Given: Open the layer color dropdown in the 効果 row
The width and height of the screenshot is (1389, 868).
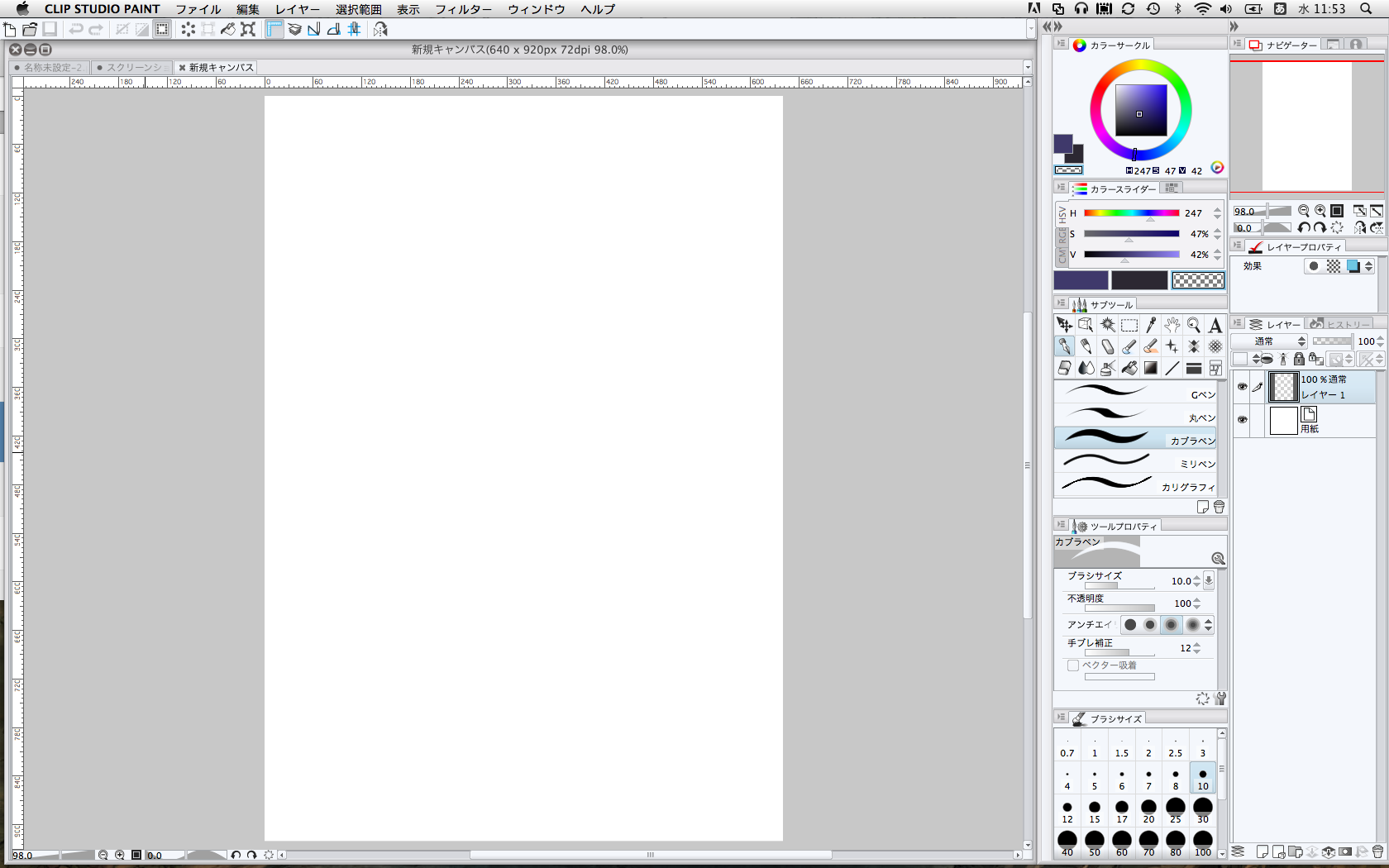Looking at the screenshot, I should pos(1369,266).
